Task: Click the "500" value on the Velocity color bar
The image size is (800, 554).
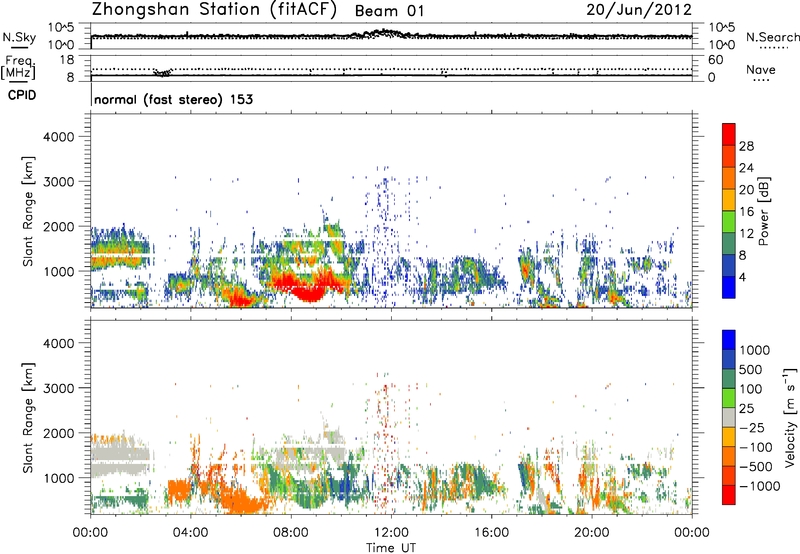Action: tap(752, 369)
